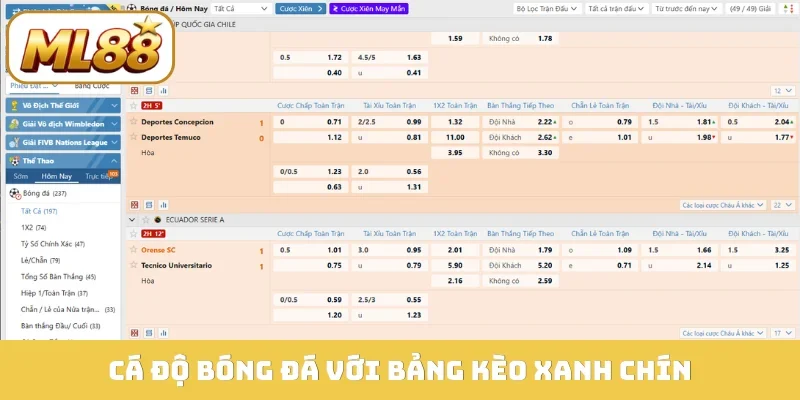Collapse Thể Thao section chevron
The image size is (800, 400).
pyautogui.click(x=114, y=161)
